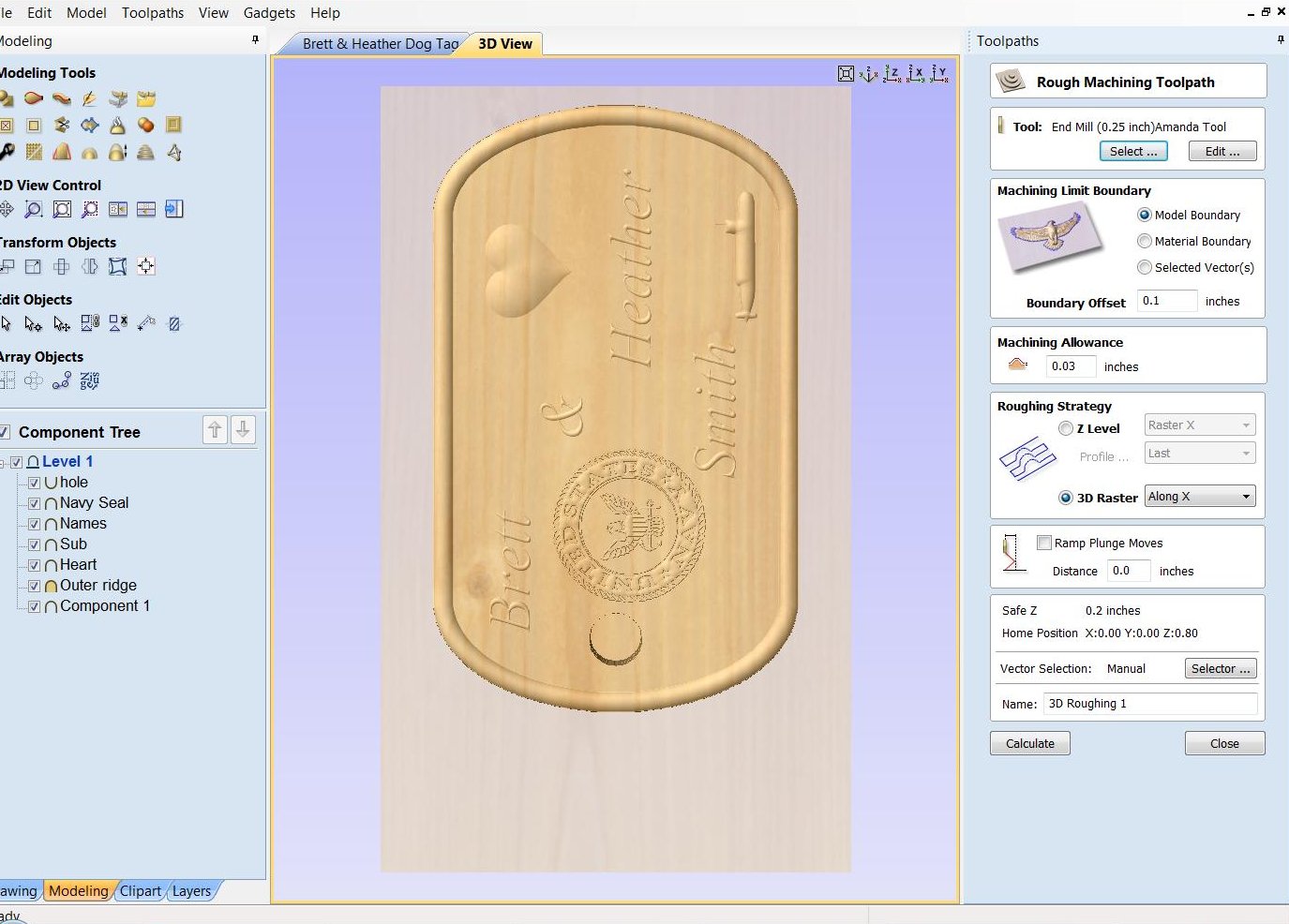This screenshot has width=1289, height=924.
Task: Switch to the Layers tab
Action: [191, 891]
